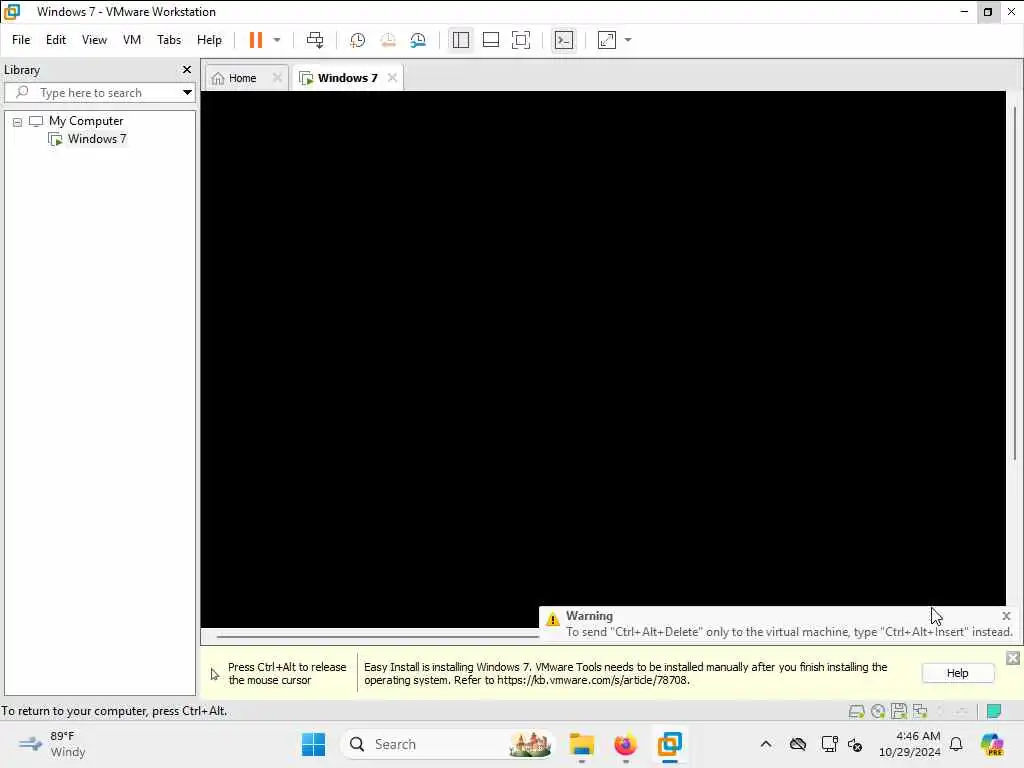
Task: Click VMware Workstation taskbar icon
Action: click(669, 744)
